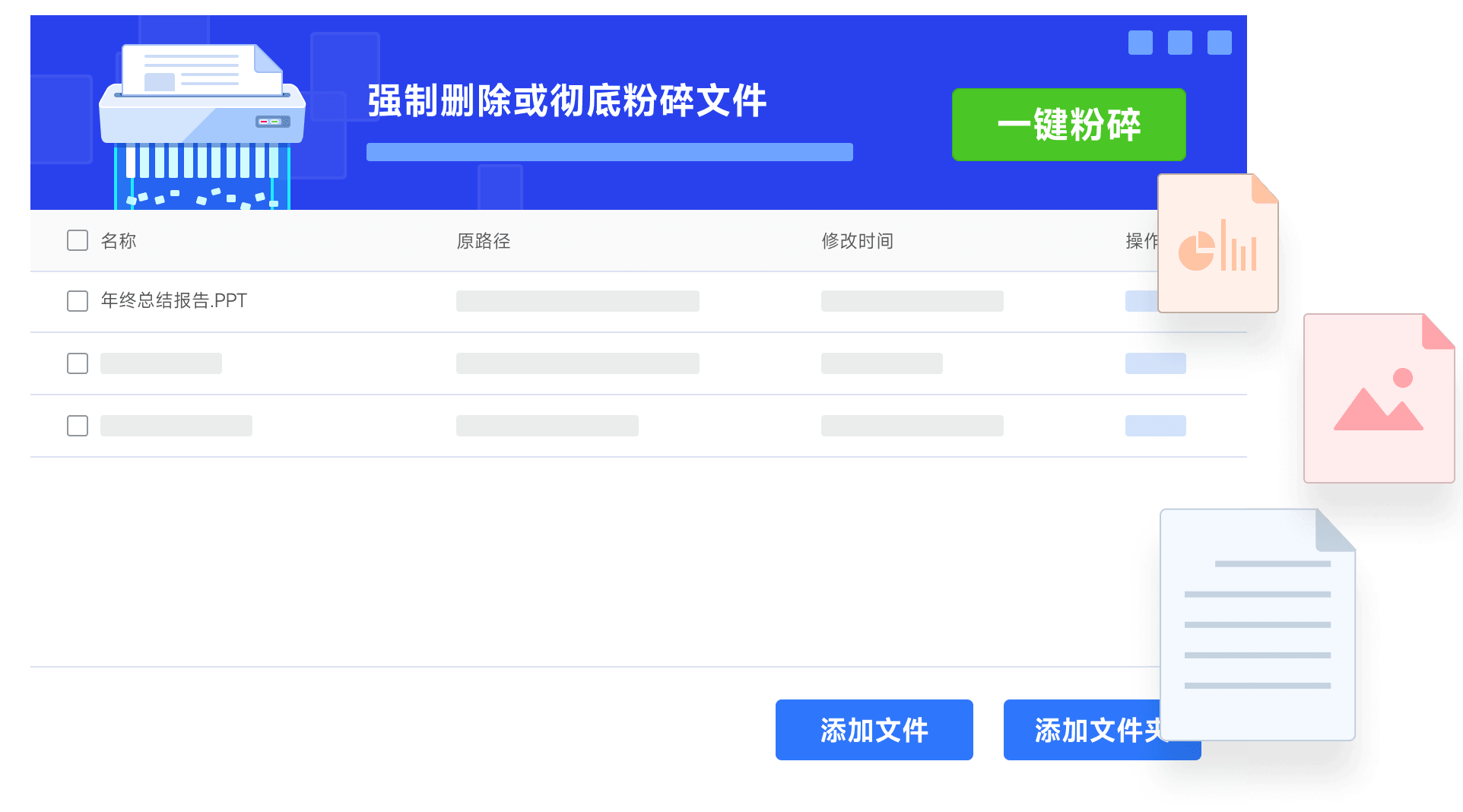The height and width of the screenshot is (812, 1463).
Task: Click the 操作 column header
Action: click(1141, 241)
